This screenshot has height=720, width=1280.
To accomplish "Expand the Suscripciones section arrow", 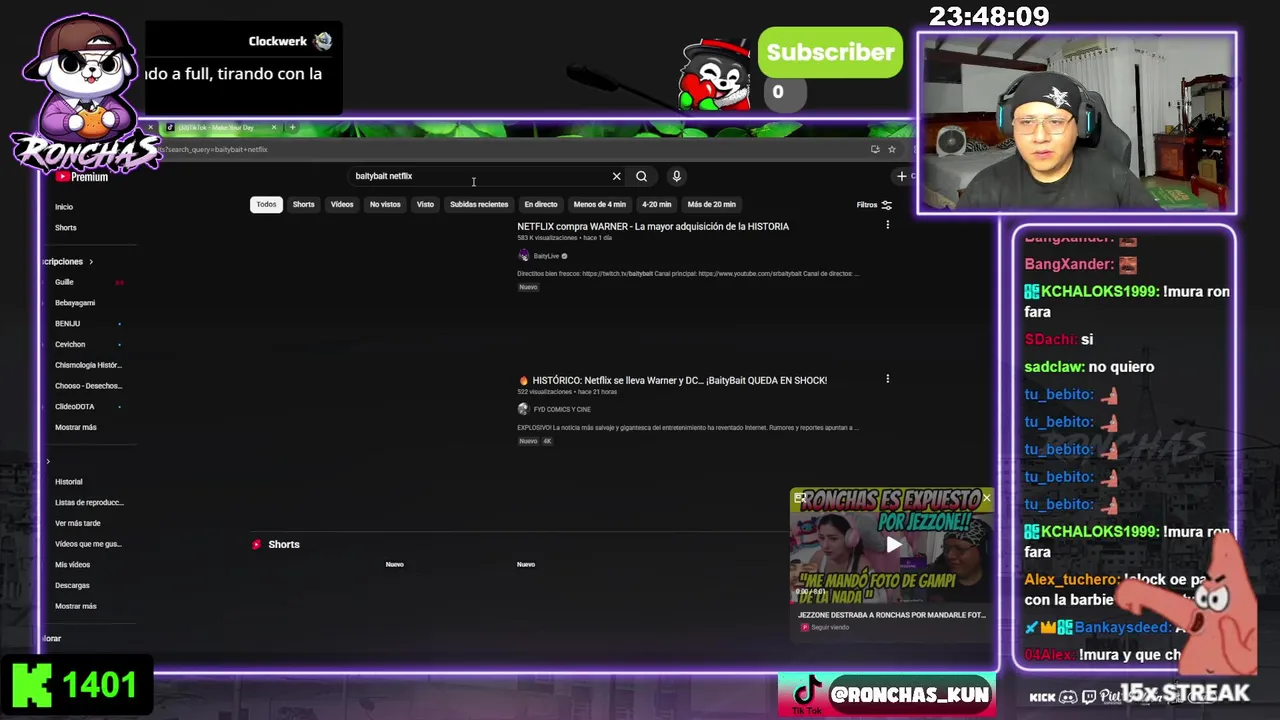I will 91,262.
